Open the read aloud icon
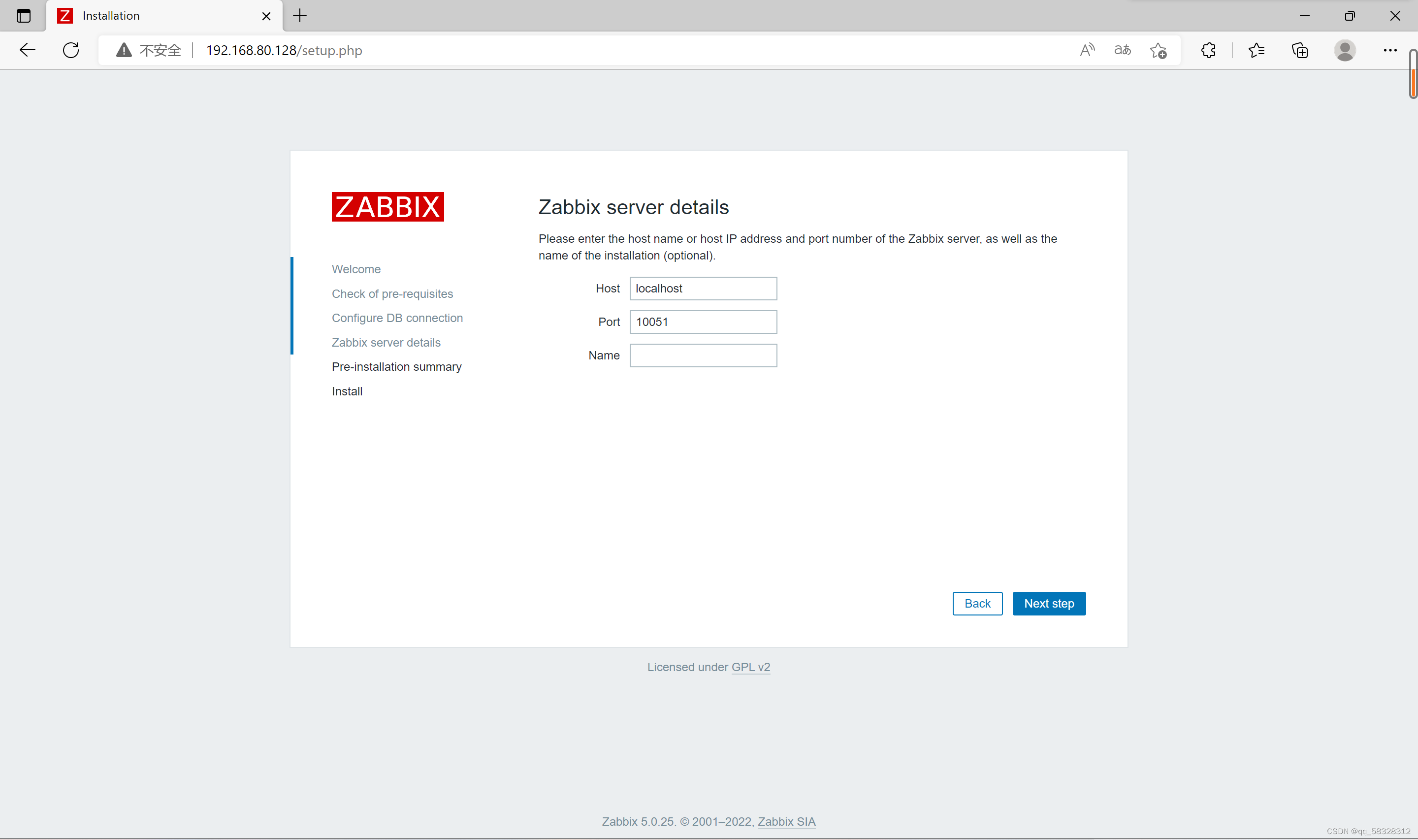This screenshot has height=840, width=1418. coord(1087,50)
